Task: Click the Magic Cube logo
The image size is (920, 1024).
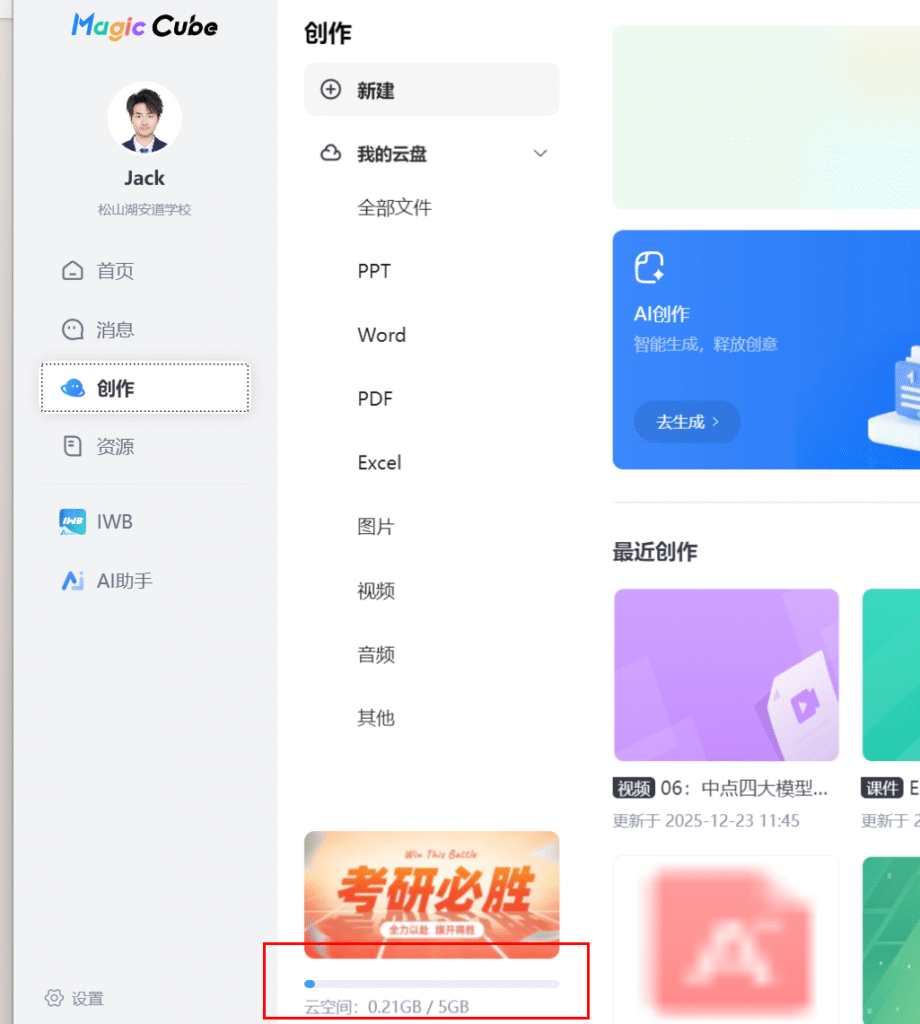Action: tap(144, 26)
